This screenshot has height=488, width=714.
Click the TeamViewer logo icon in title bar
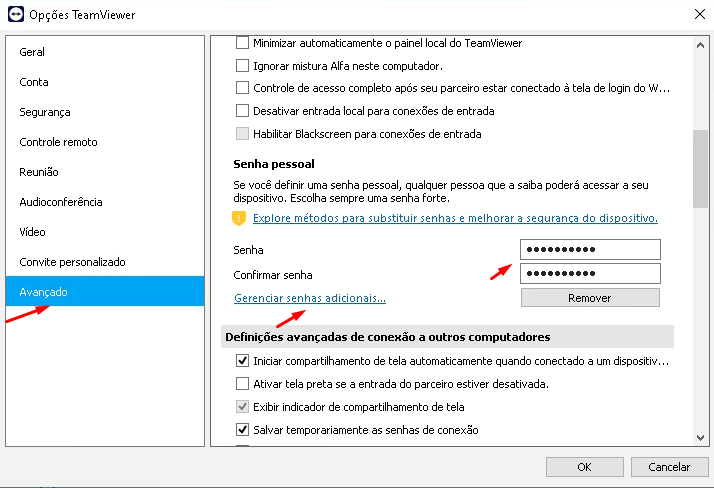coord(13,14)
